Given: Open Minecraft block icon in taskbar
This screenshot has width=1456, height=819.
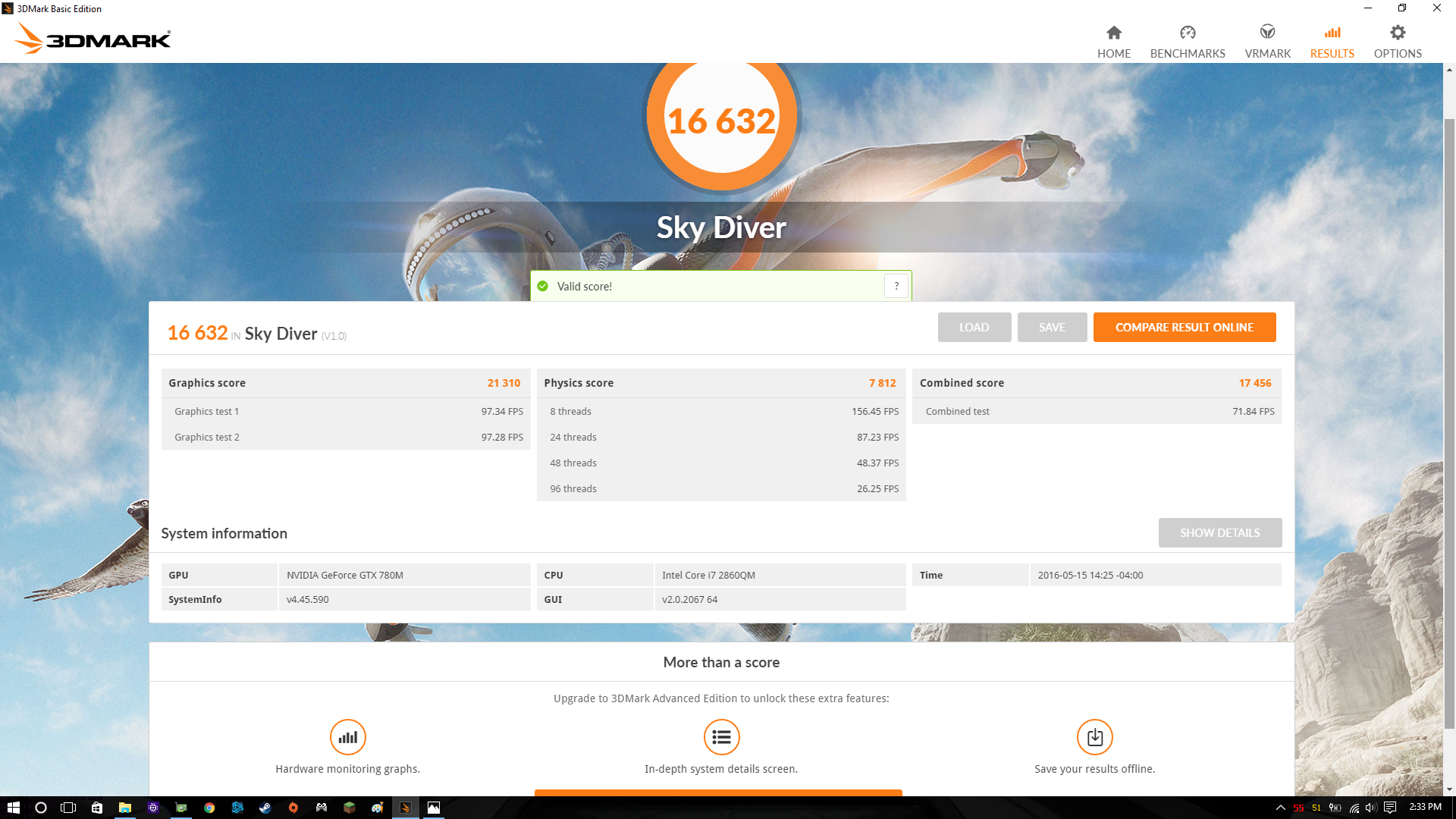Looking at the screenshot, I should 349,808.
